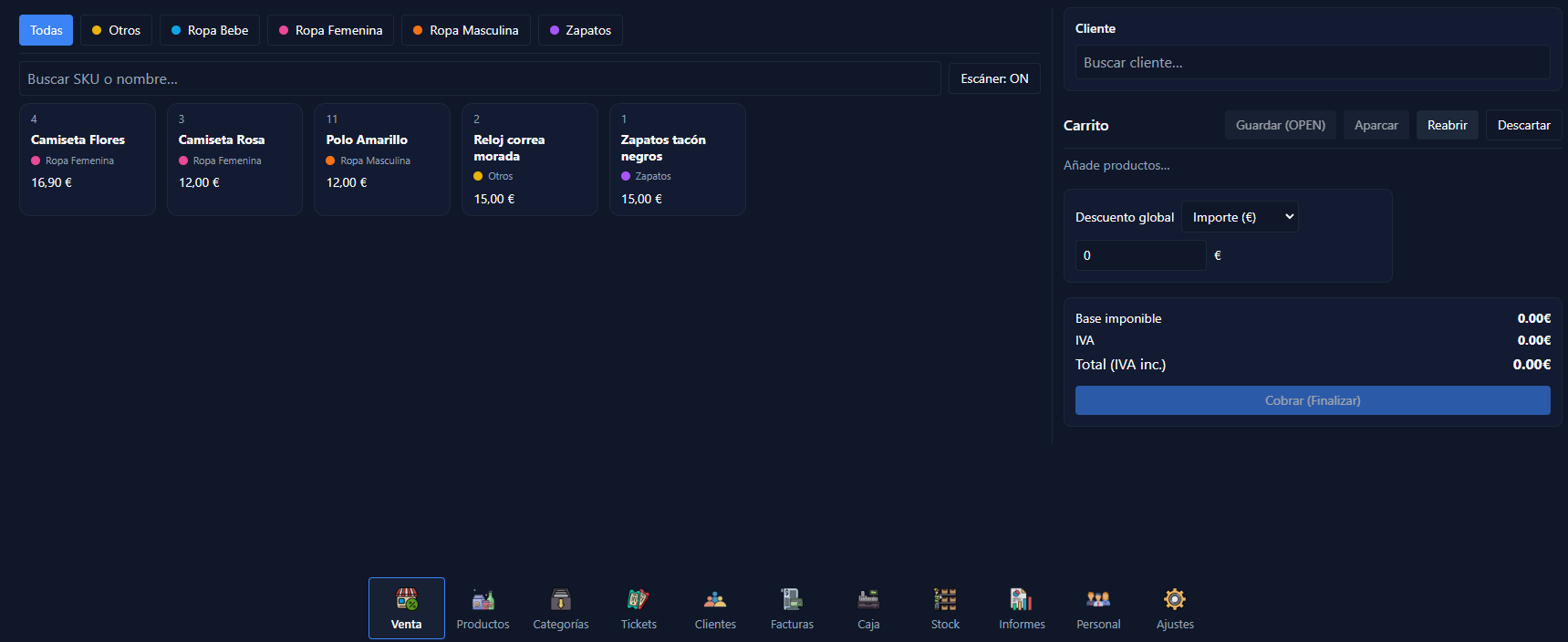Select the Zapatos category filter
Viewport: 1568px width, 642px height.
[x=580, y=30]
